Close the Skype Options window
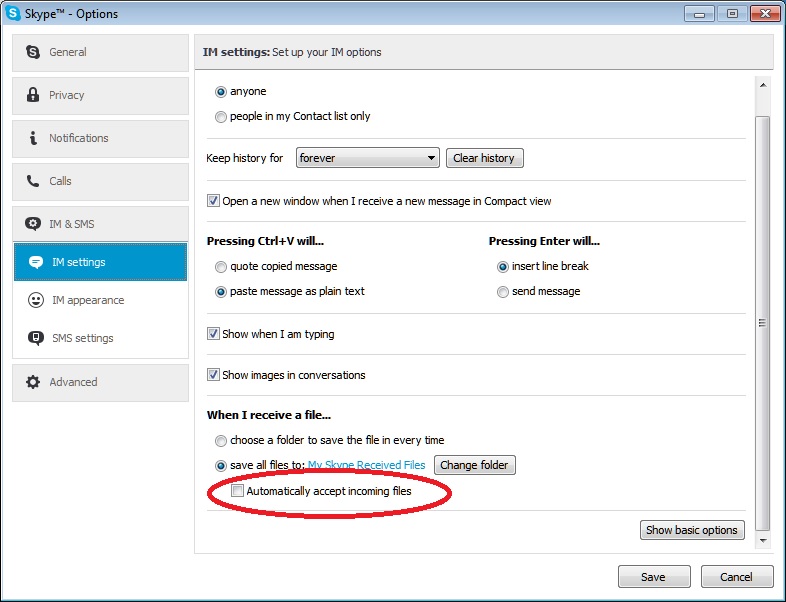 point(765,14)
